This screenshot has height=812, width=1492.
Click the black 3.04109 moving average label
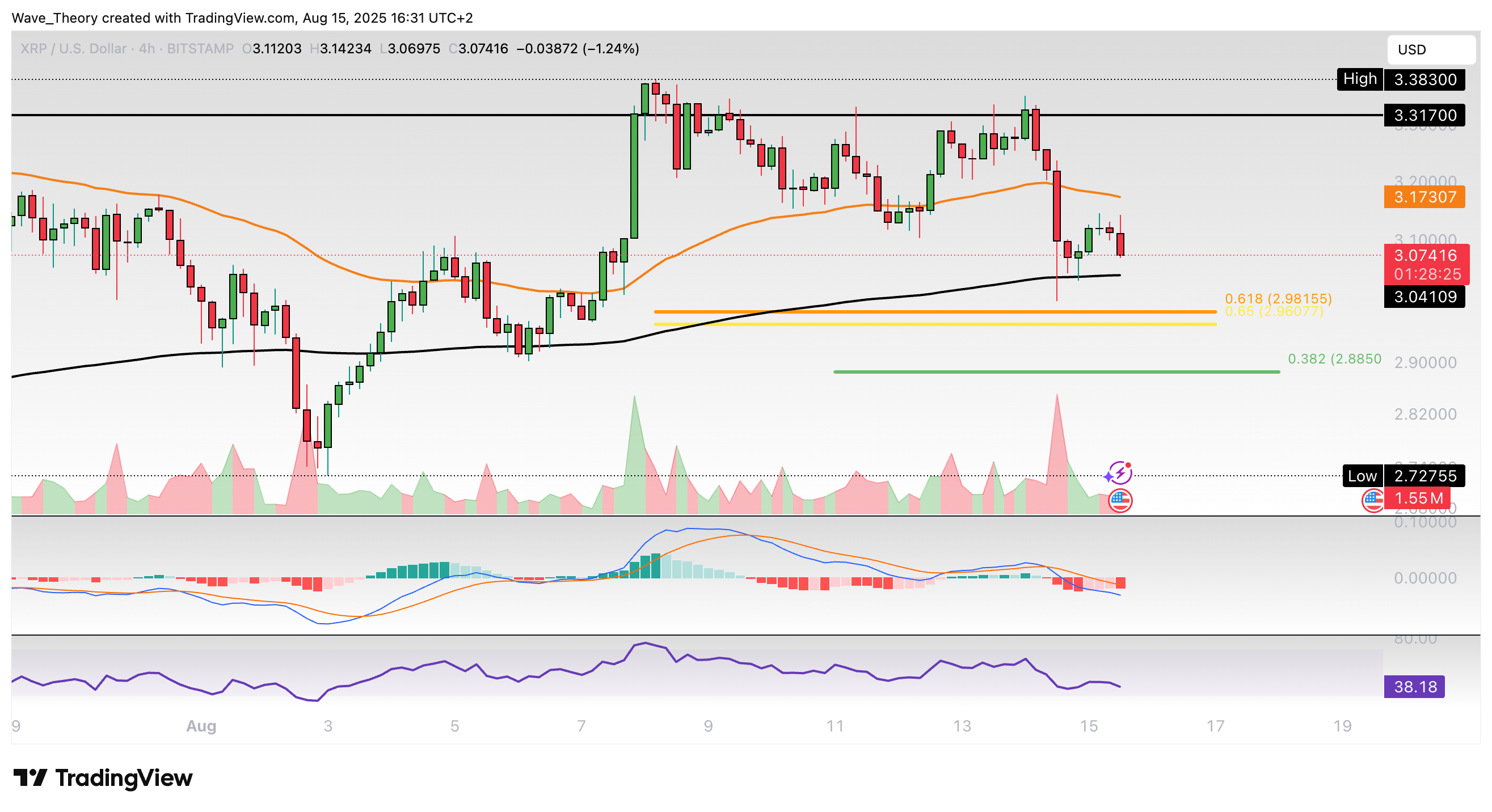coord(1424,297)
